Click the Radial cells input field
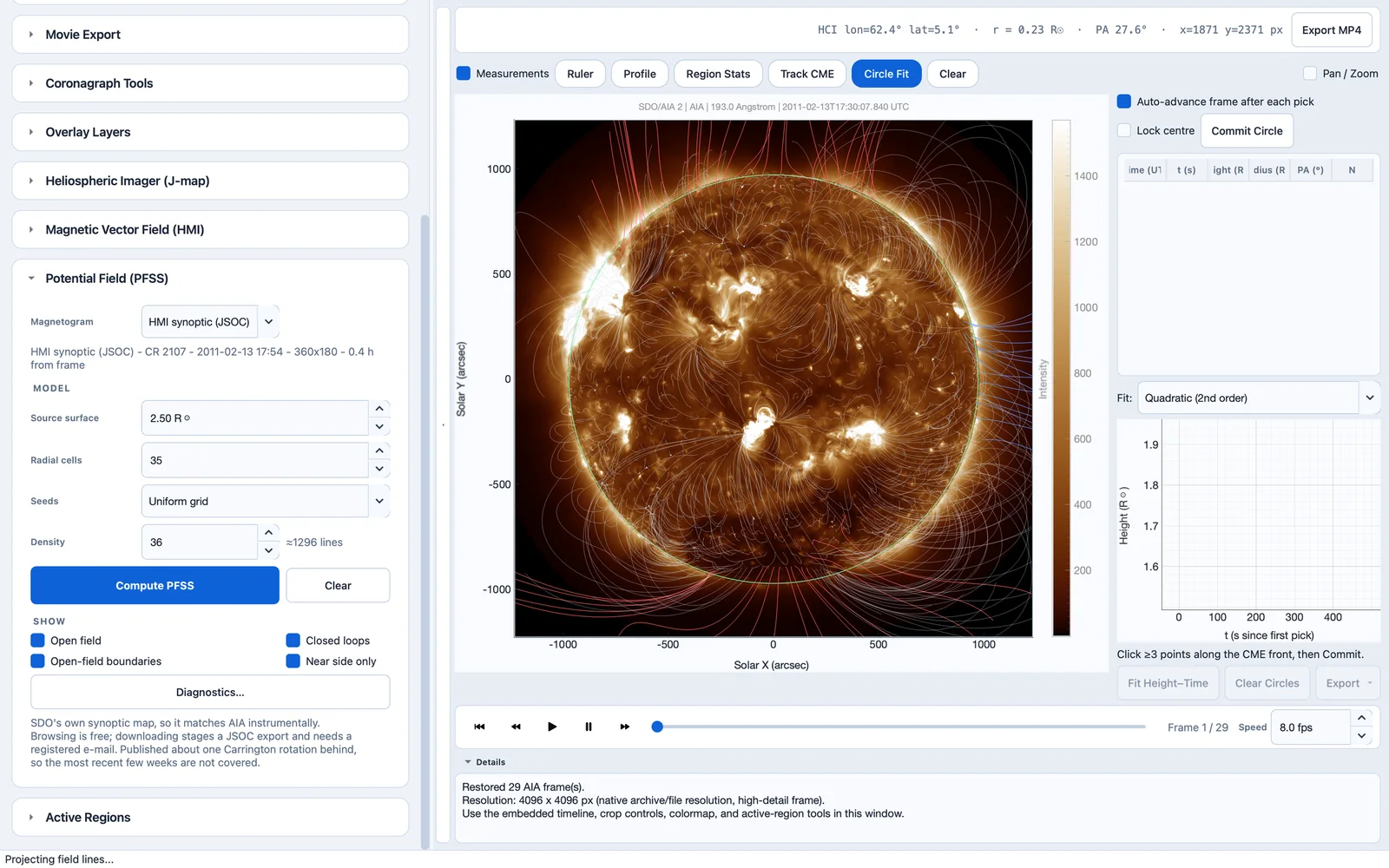The image size is (1389, 868). [255, 461]
